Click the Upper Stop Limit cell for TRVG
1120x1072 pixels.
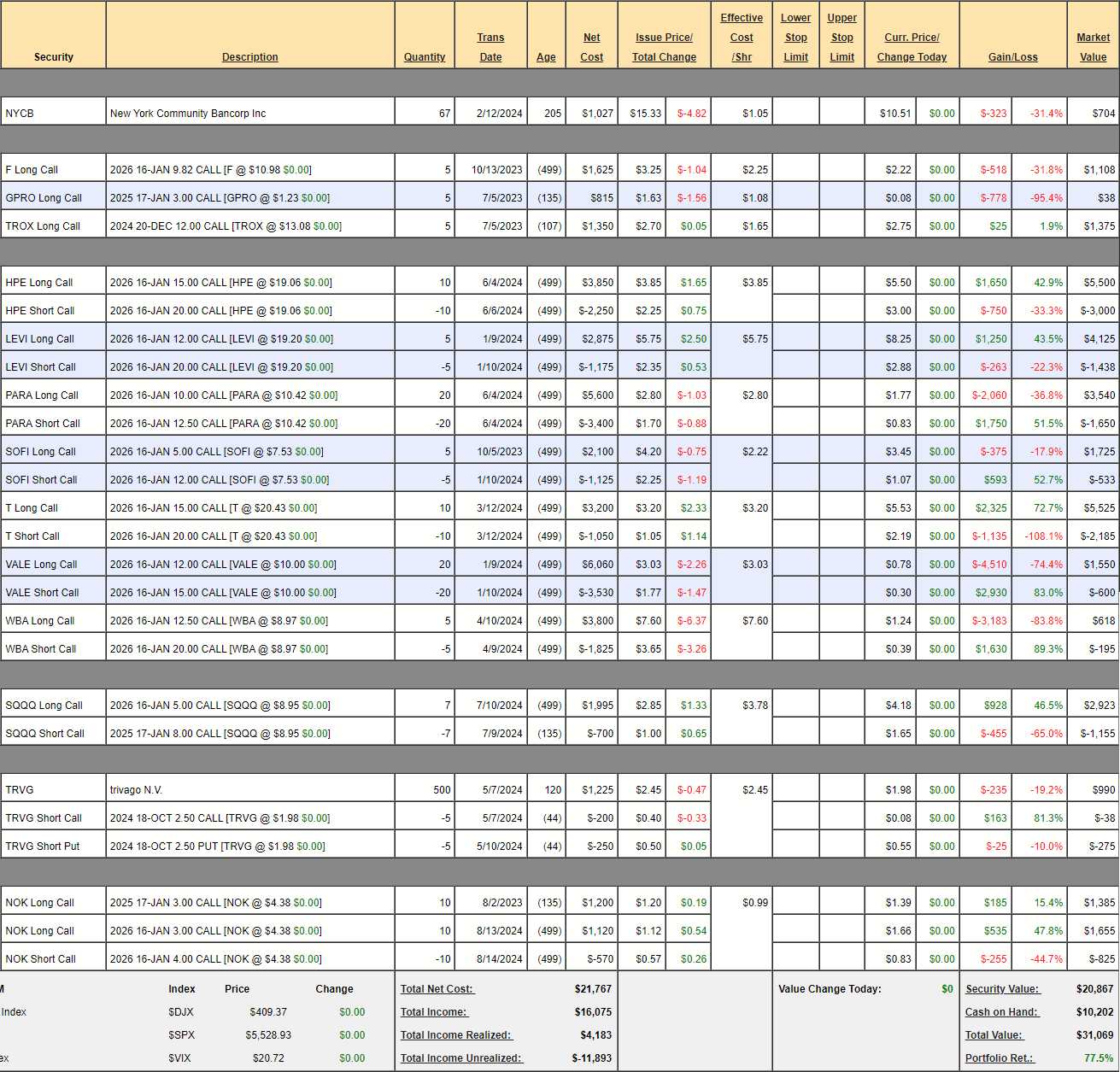pos(841,790)
